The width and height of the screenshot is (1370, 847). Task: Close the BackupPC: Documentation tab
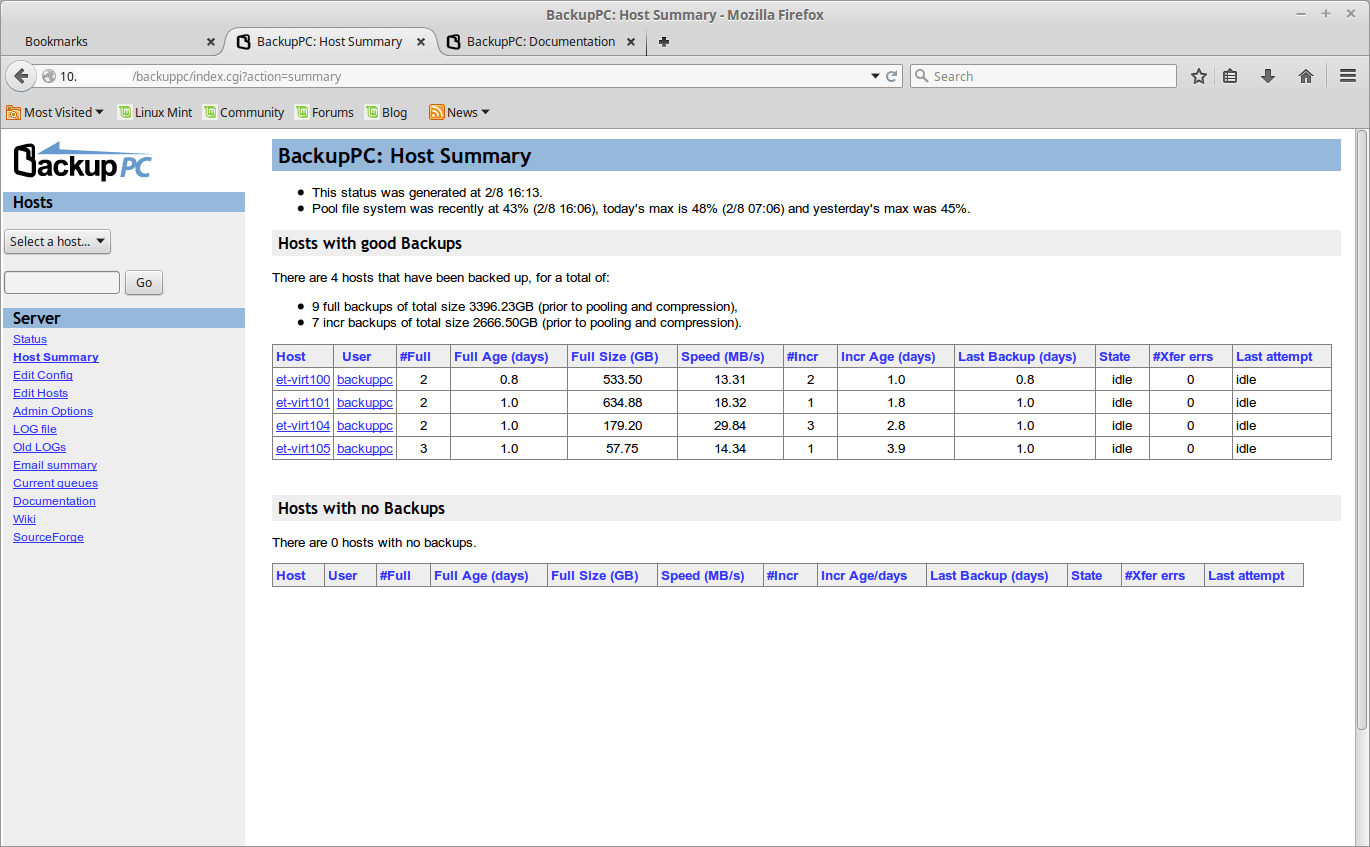[631, 42]
